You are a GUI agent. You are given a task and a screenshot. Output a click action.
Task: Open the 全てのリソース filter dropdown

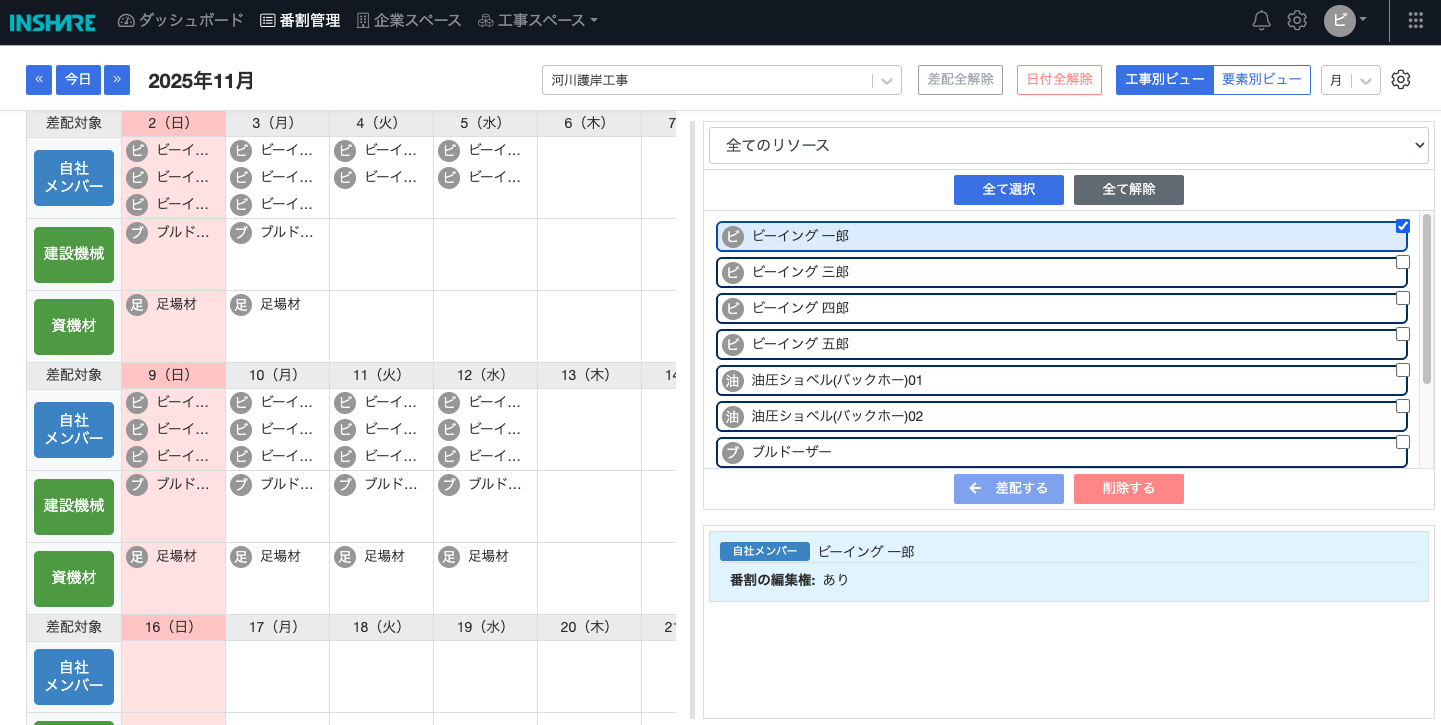1069,145
